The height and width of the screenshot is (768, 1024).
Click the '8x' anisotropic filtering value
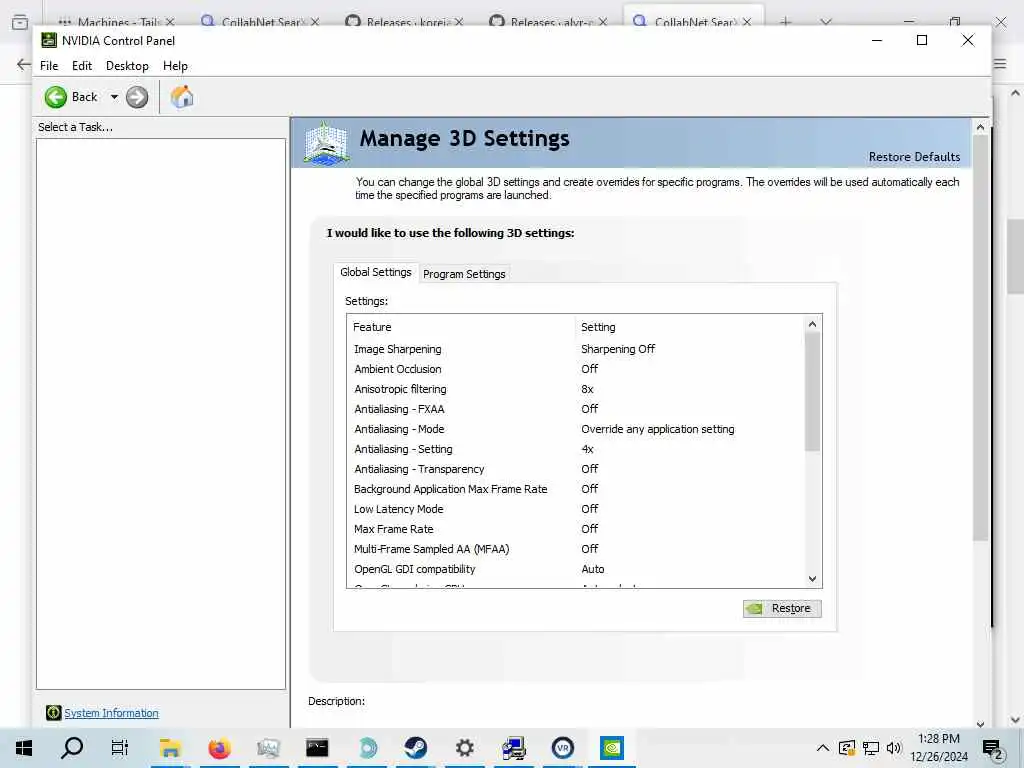coord(587,389)
